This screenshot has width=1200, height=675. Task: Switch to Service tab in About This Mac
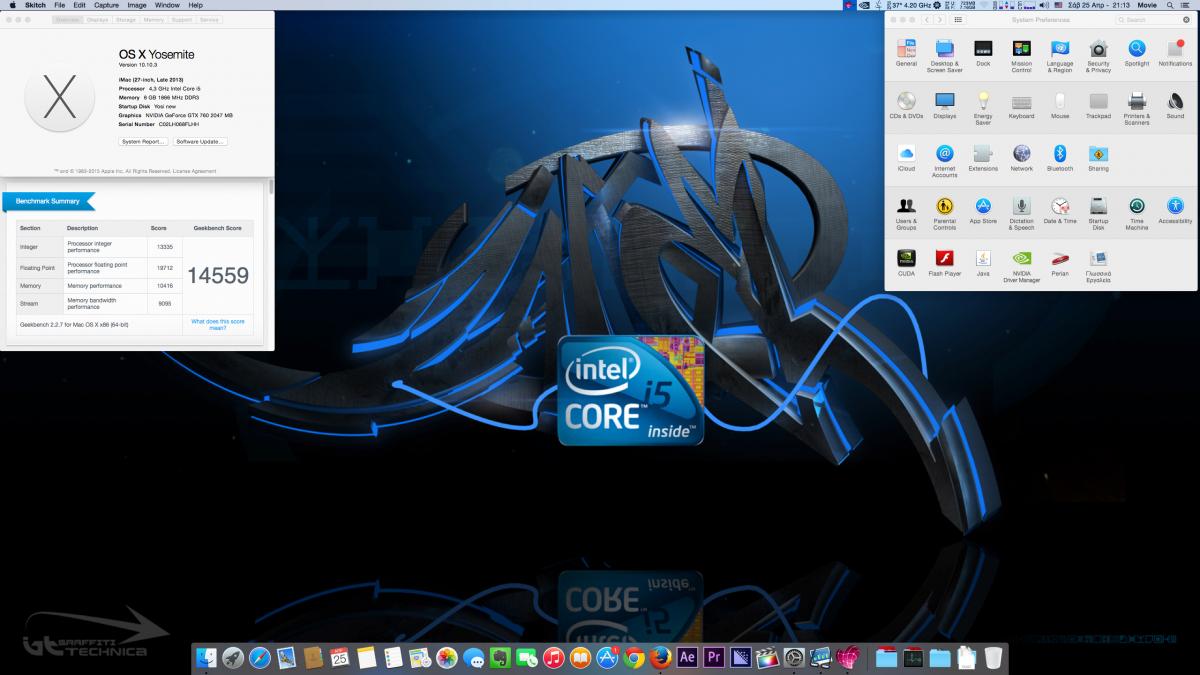tap(209, 19)
